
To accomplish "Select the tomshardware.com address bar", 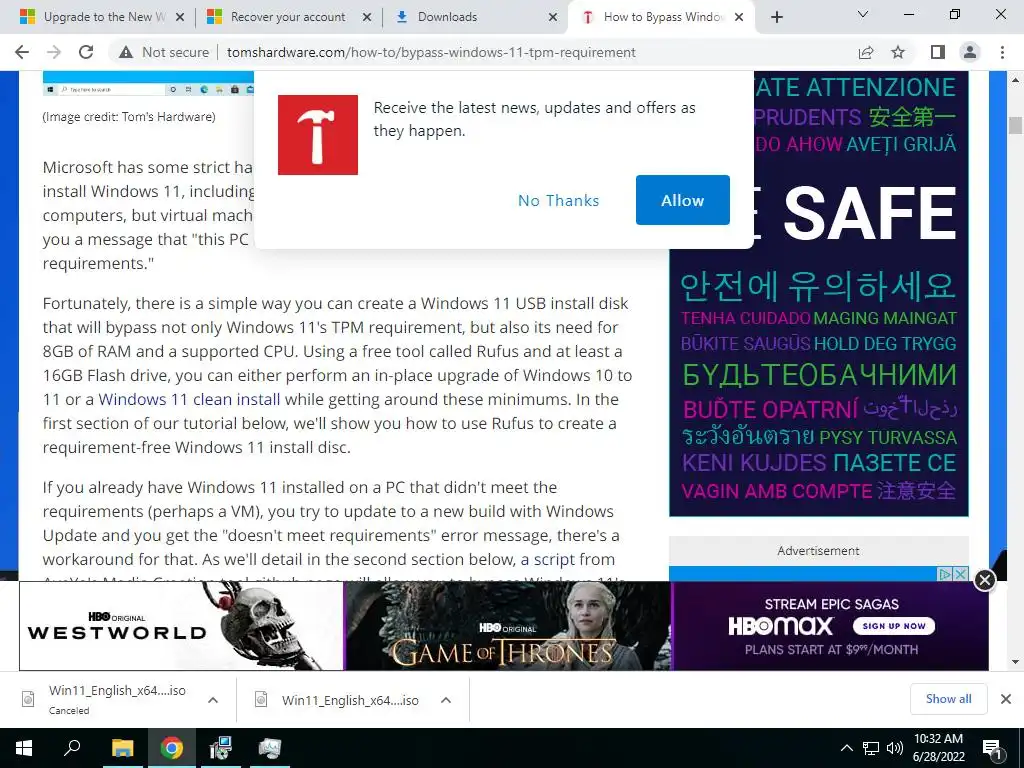I will (431, 52).
